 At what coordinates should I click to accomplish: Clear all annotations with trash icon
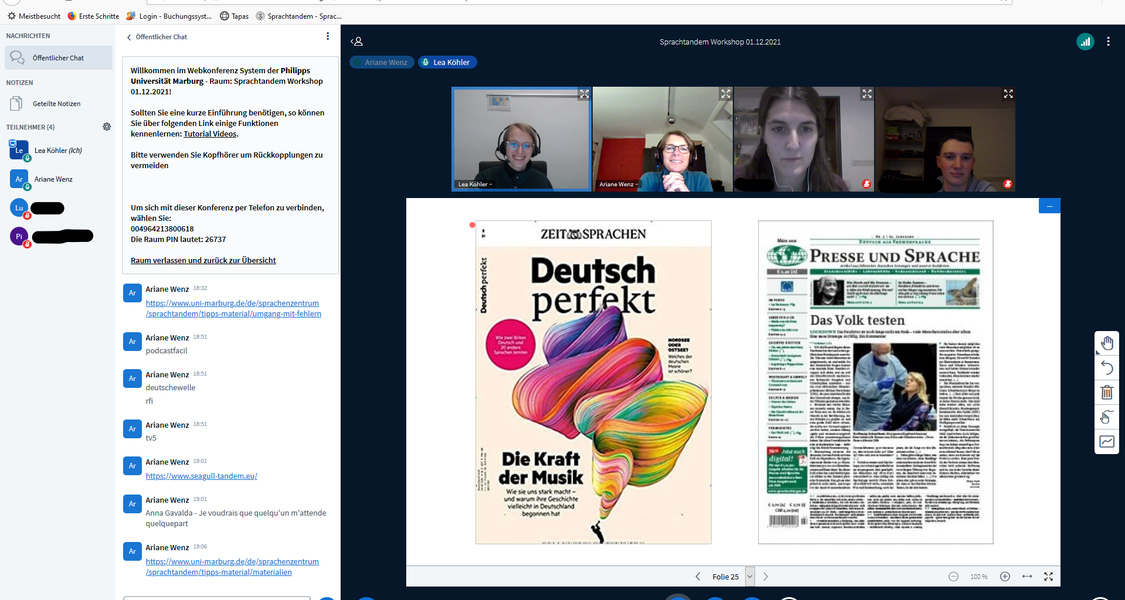click(1106, 392)
